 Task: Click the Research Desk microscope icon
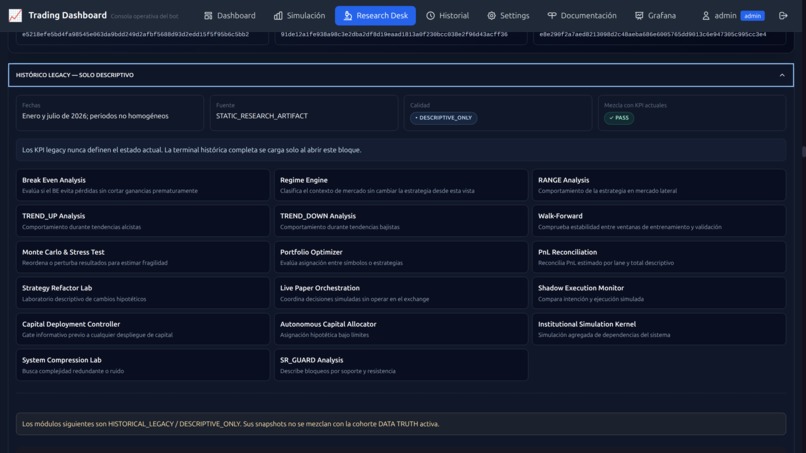tap(347, 16)
